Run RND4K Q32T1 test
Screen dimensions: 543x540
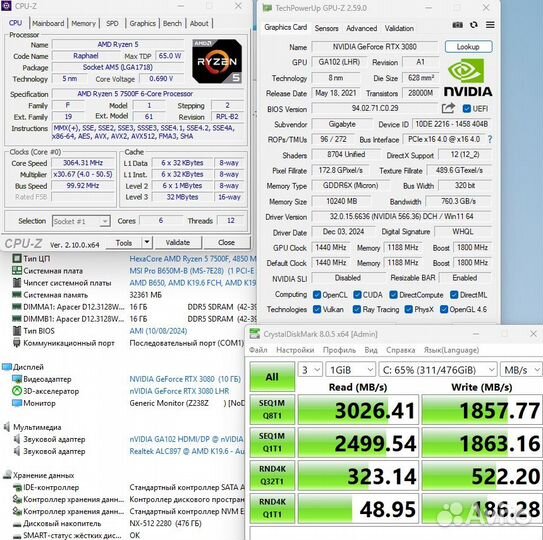[272, 475]
